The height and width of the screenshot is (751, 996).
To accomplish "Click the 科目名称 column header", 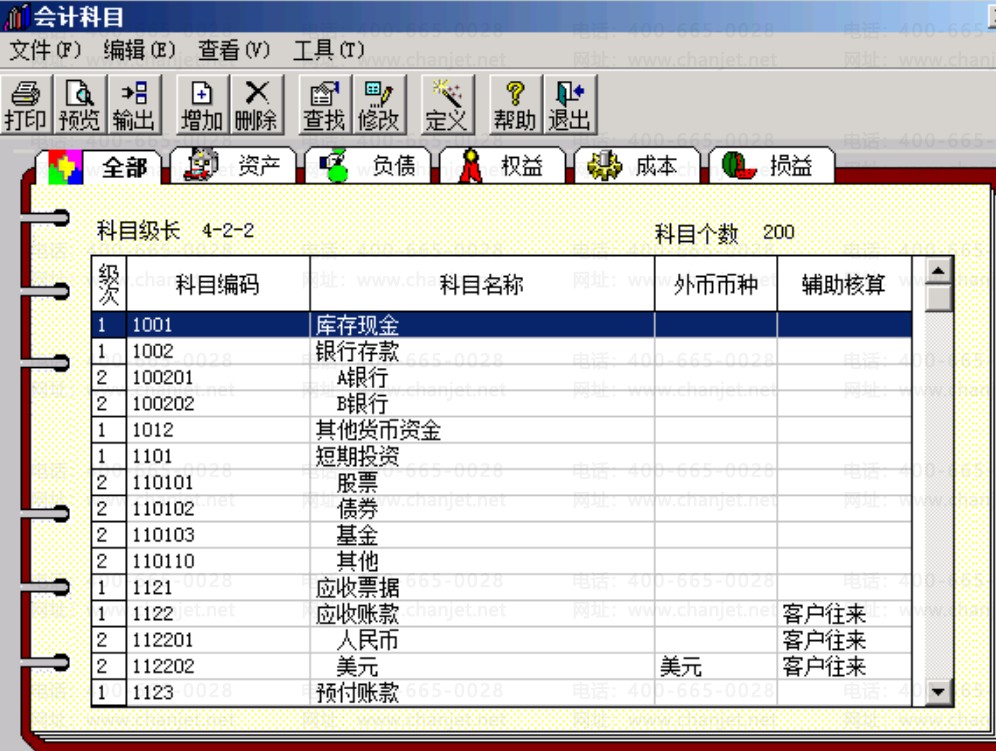I will tap(482, 284).
